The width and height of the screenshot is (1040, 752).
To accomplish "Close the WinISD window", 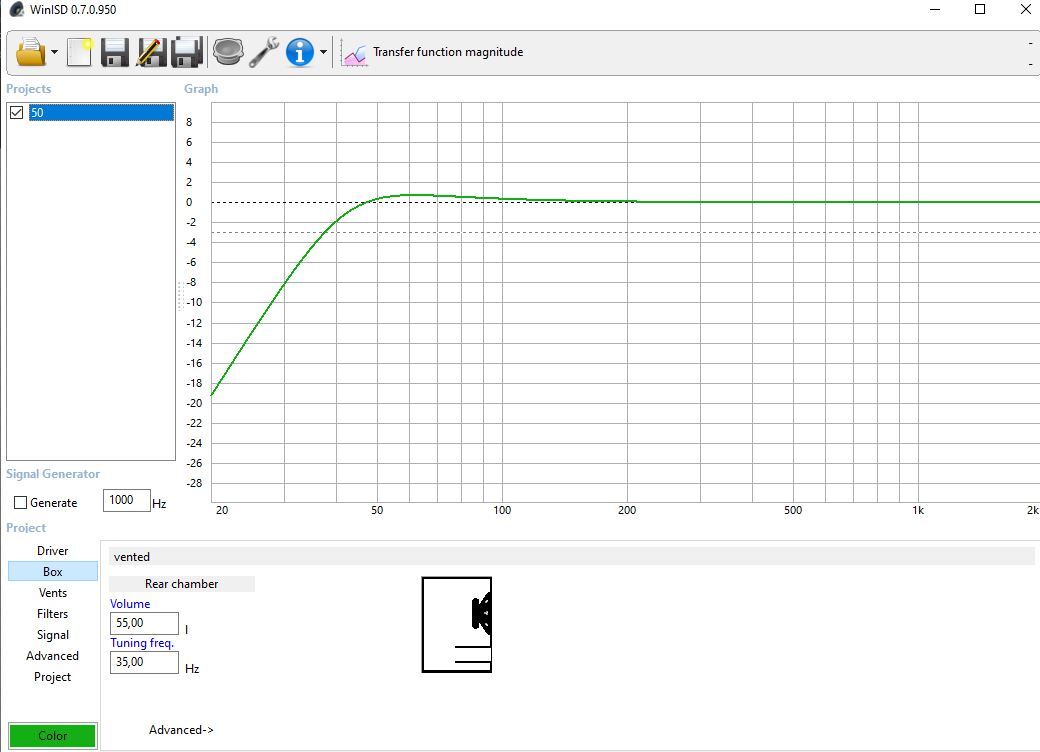I will point(1025,10).
